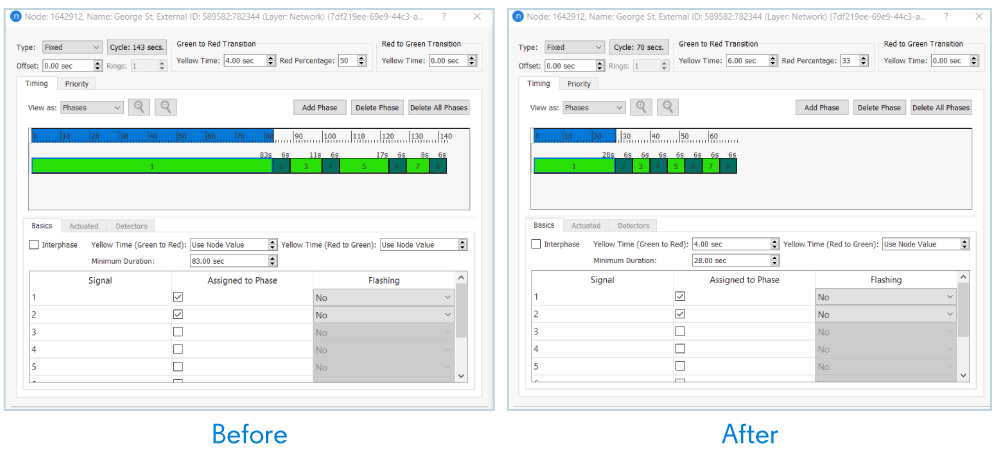Click Offset value field in After window
The image size is (1000, 458).
click(574, 65)
